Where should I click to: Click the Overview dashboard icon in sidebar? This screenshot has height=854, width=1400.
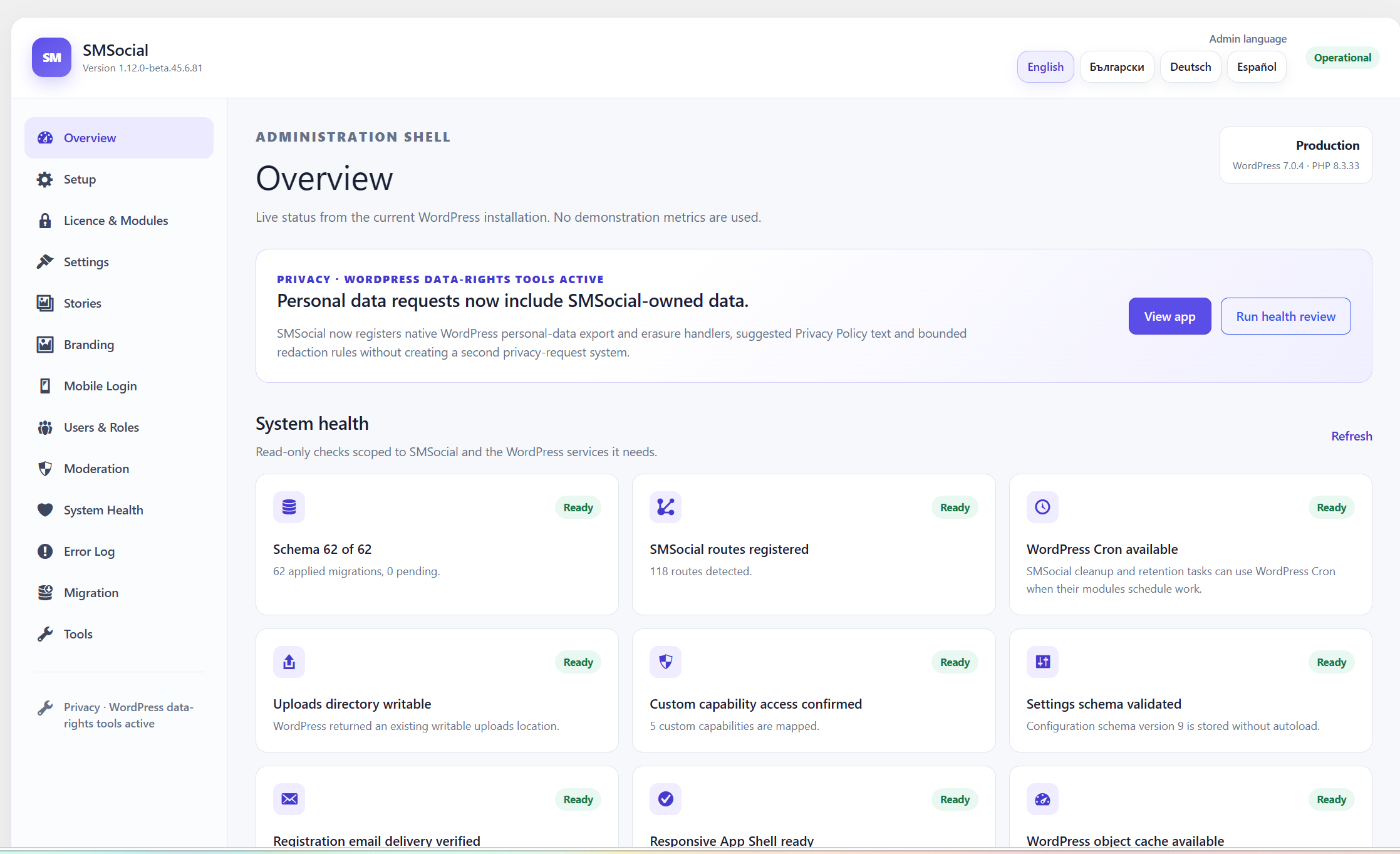coord(45,138)
